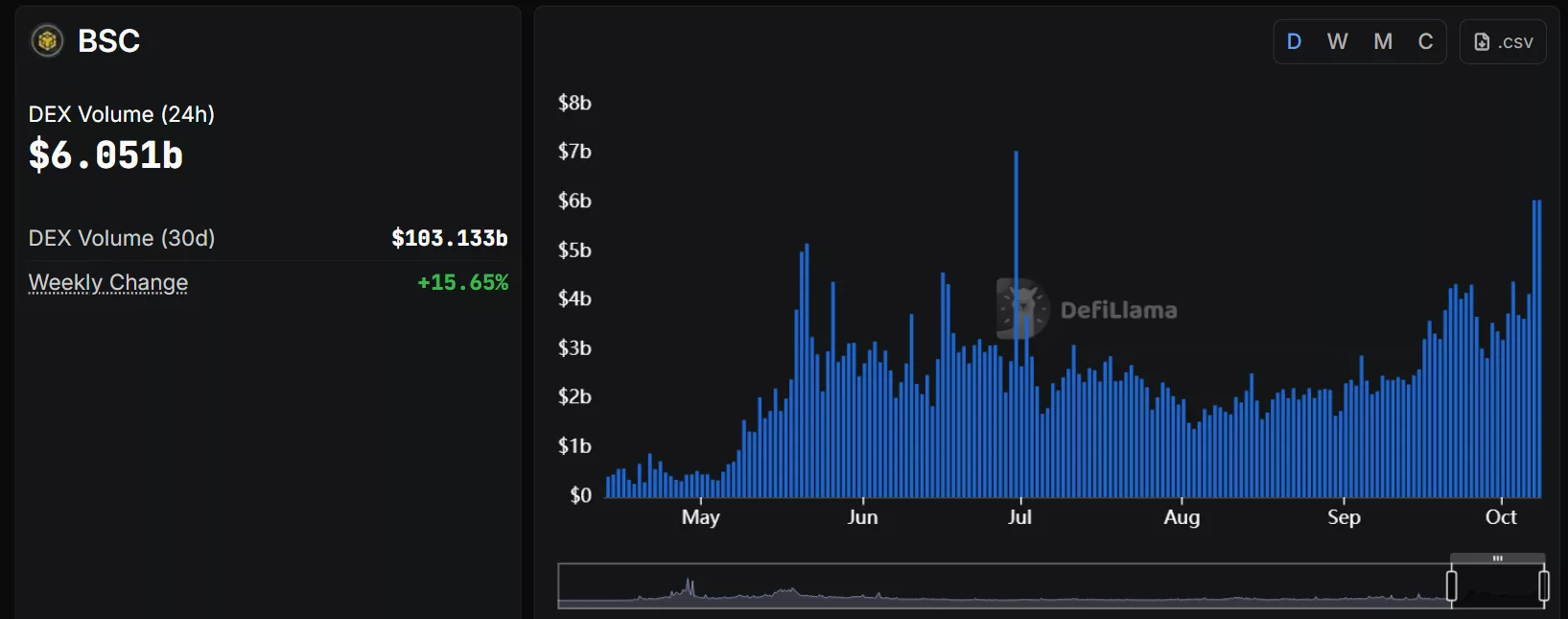The height and width of the screenshot is (619, 1568).
Task: Click the file icon in the .csv button
Action: coord(1482,42)
